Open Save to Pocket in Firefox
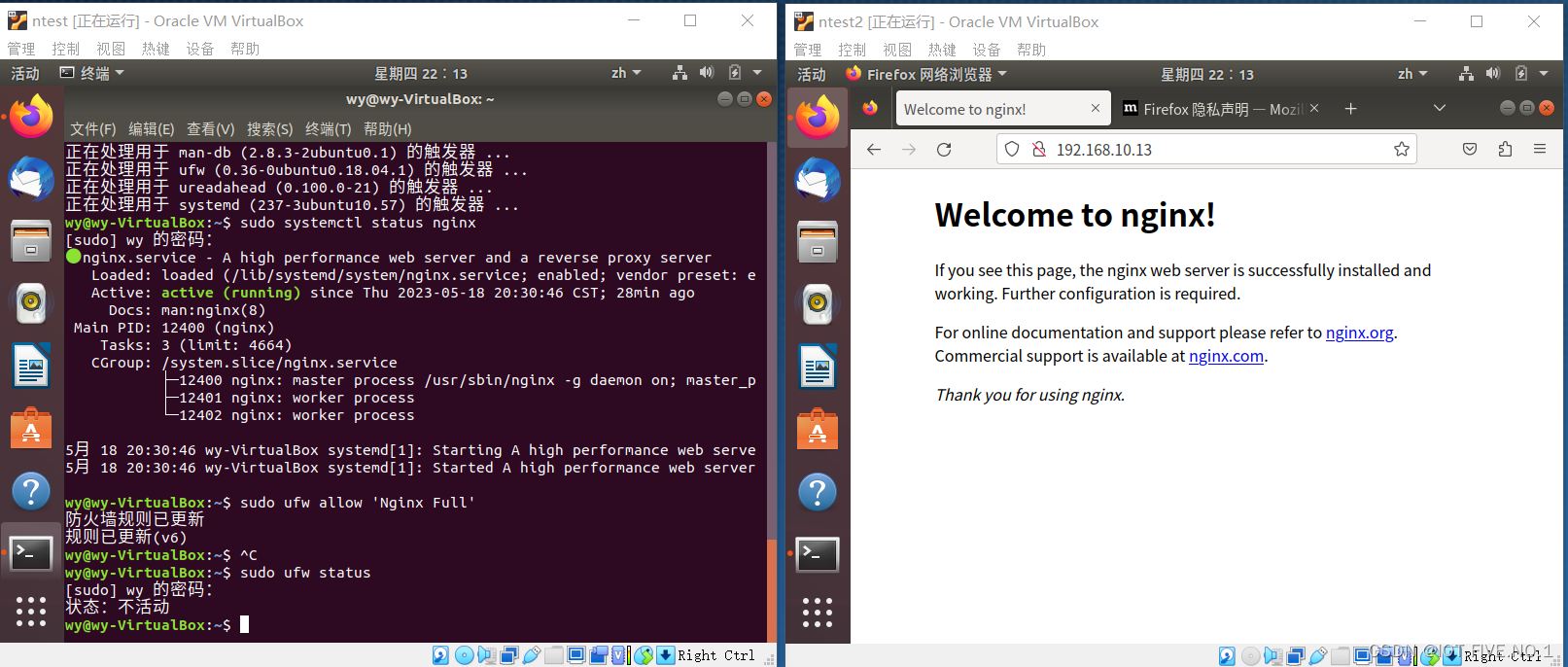 (x=1470, y=149)
